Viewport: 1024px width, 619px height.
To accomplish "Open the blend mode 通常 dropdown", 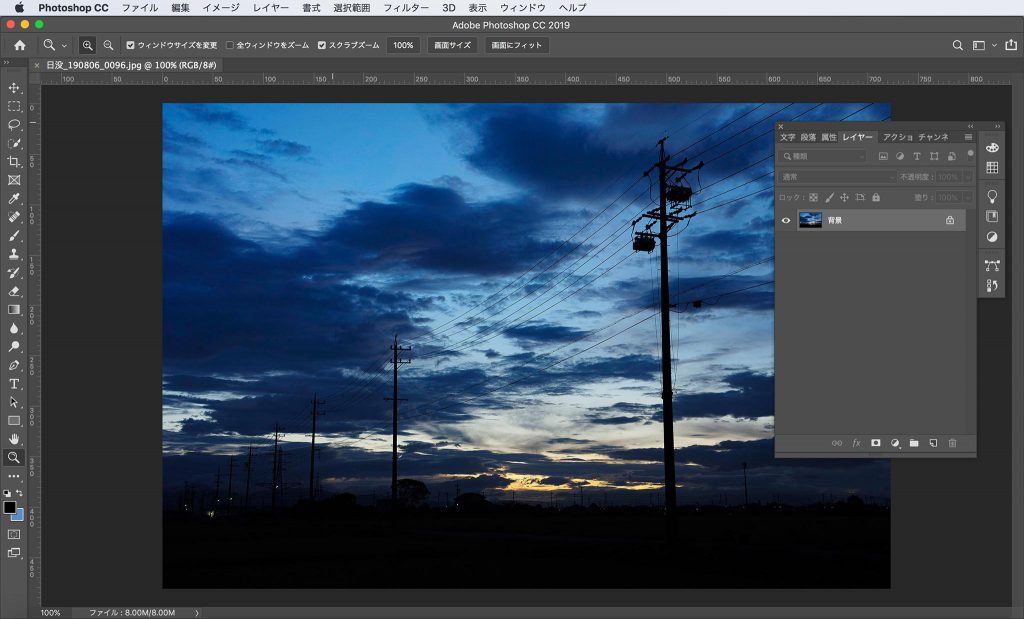I will (838, 177).
